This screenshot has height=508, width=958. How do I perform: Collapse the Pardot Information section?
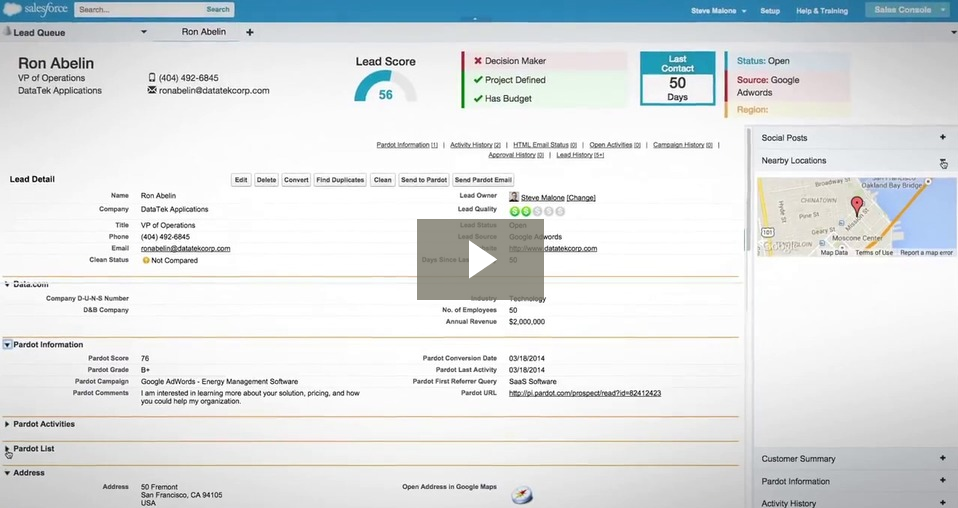tap(7, 345)
